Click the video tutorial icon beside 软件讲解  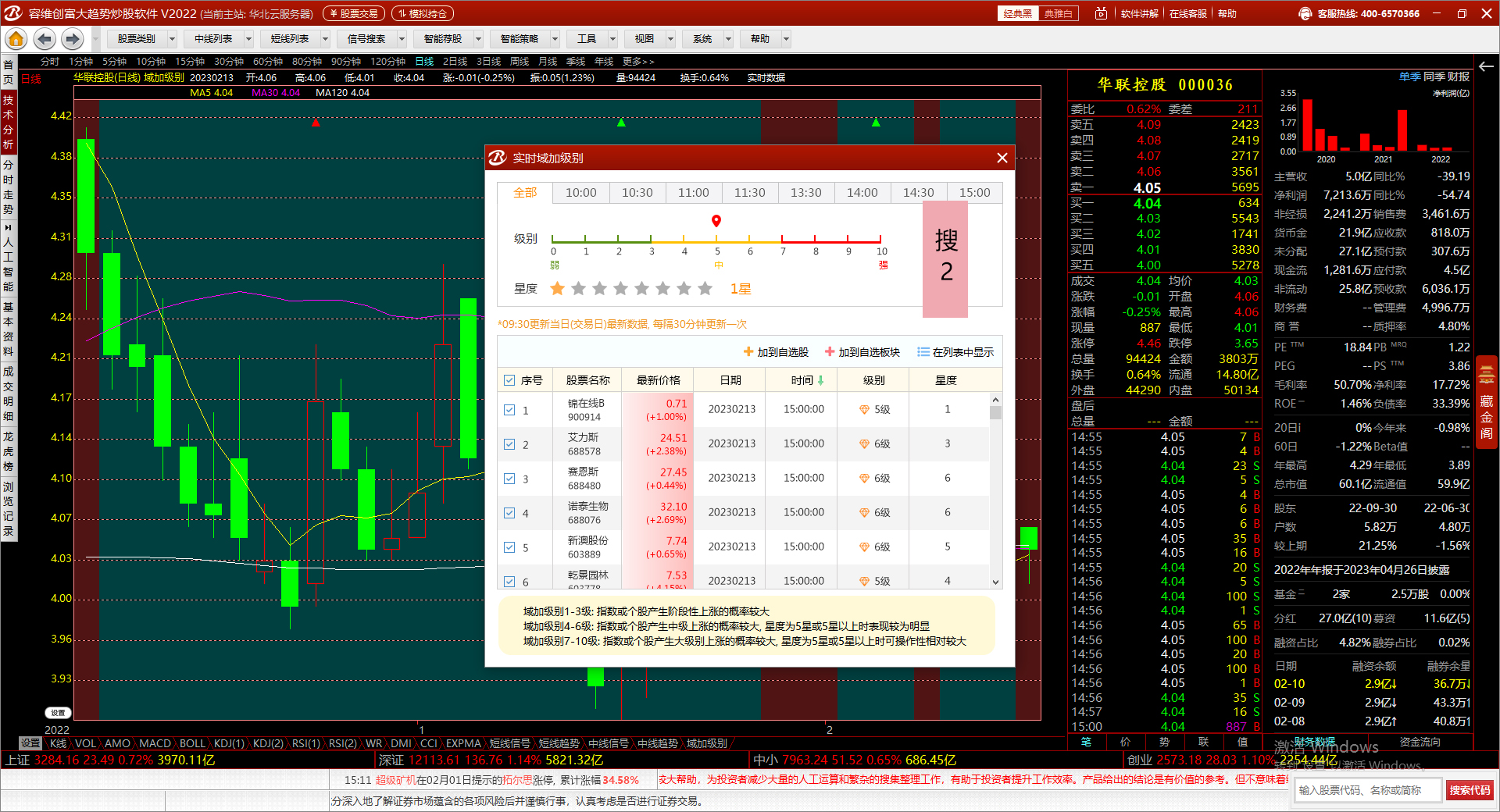click(x=1102, y=13)
